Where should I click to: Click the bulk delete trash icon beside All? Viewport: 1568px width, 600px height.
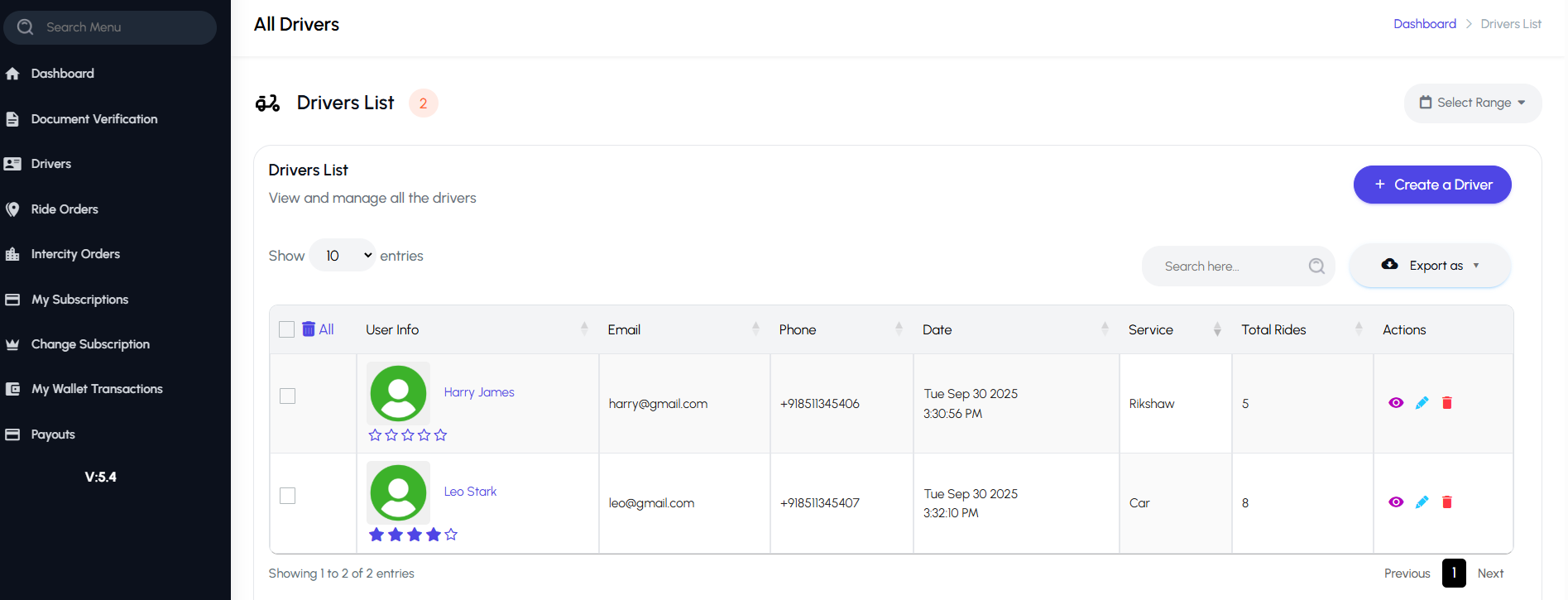click(x=309, y=329)
